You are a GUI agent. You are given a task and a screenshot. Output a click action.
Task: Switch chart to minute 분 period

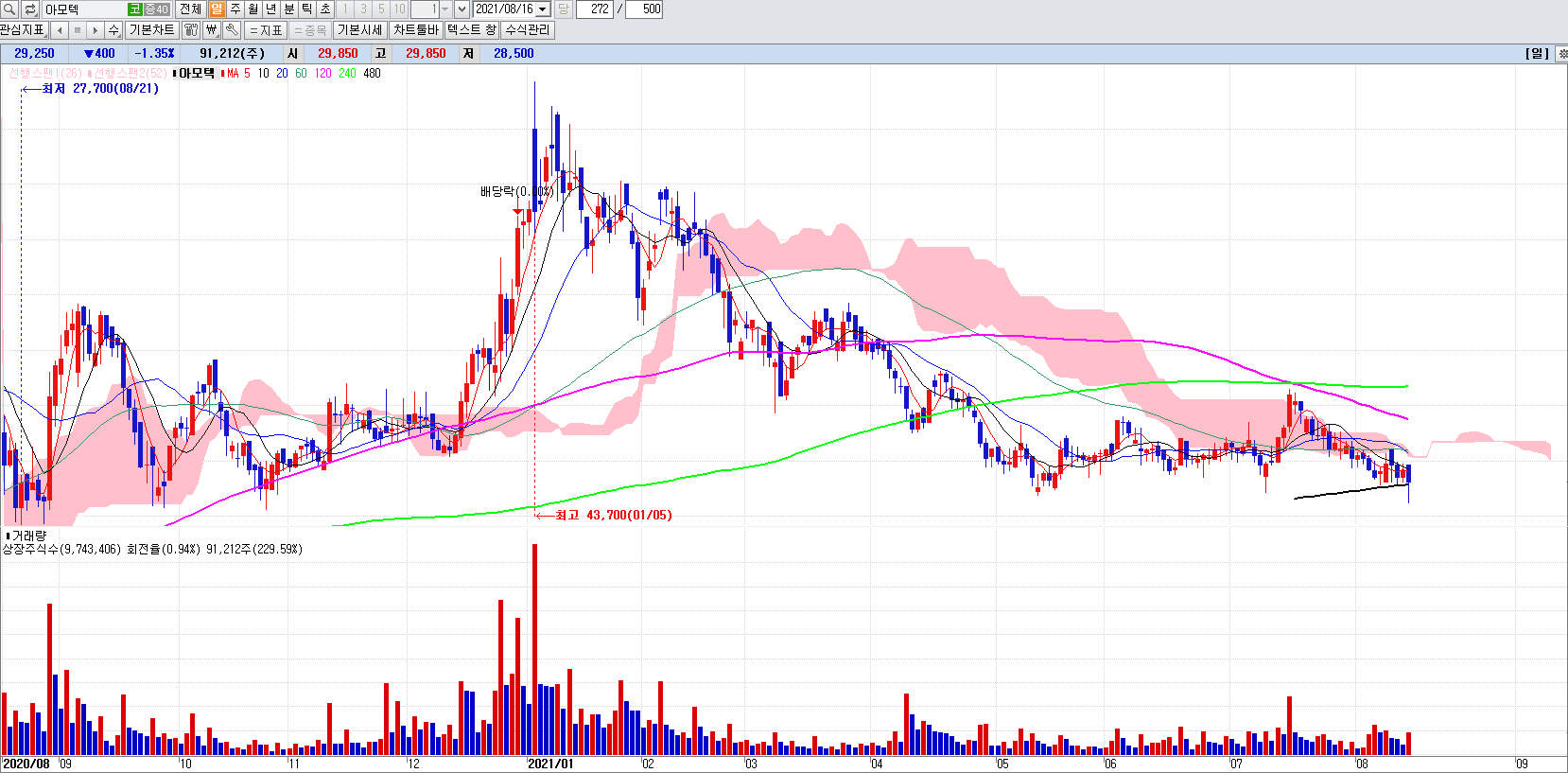click(x=289, y=9)
